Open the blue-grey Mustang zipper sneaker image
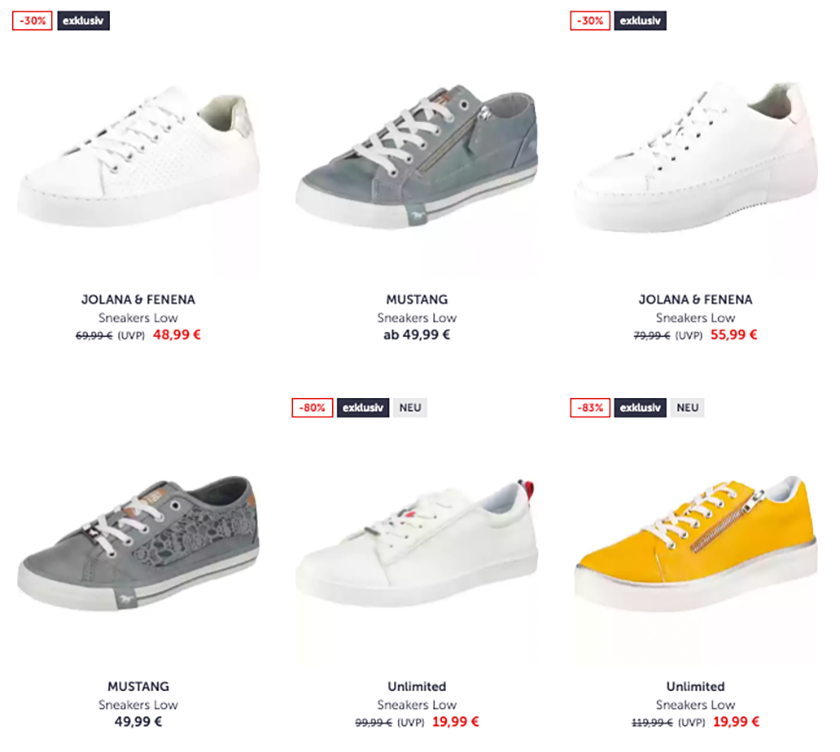This screenshot has width=840, height=752. click(x=417, y=156)
